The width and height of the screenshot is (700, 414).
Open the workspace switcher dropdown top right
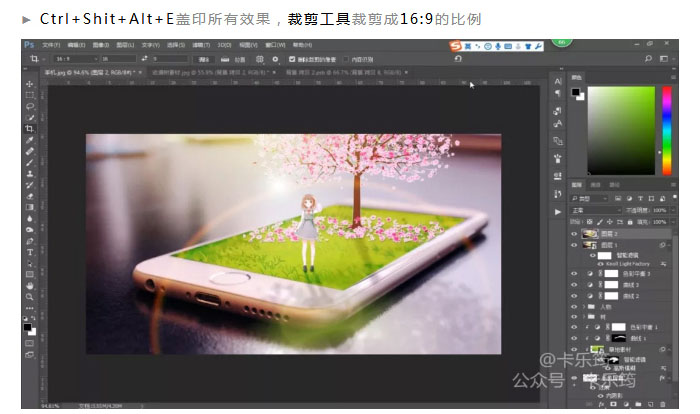pyautogui.click(x=665, y=59)
